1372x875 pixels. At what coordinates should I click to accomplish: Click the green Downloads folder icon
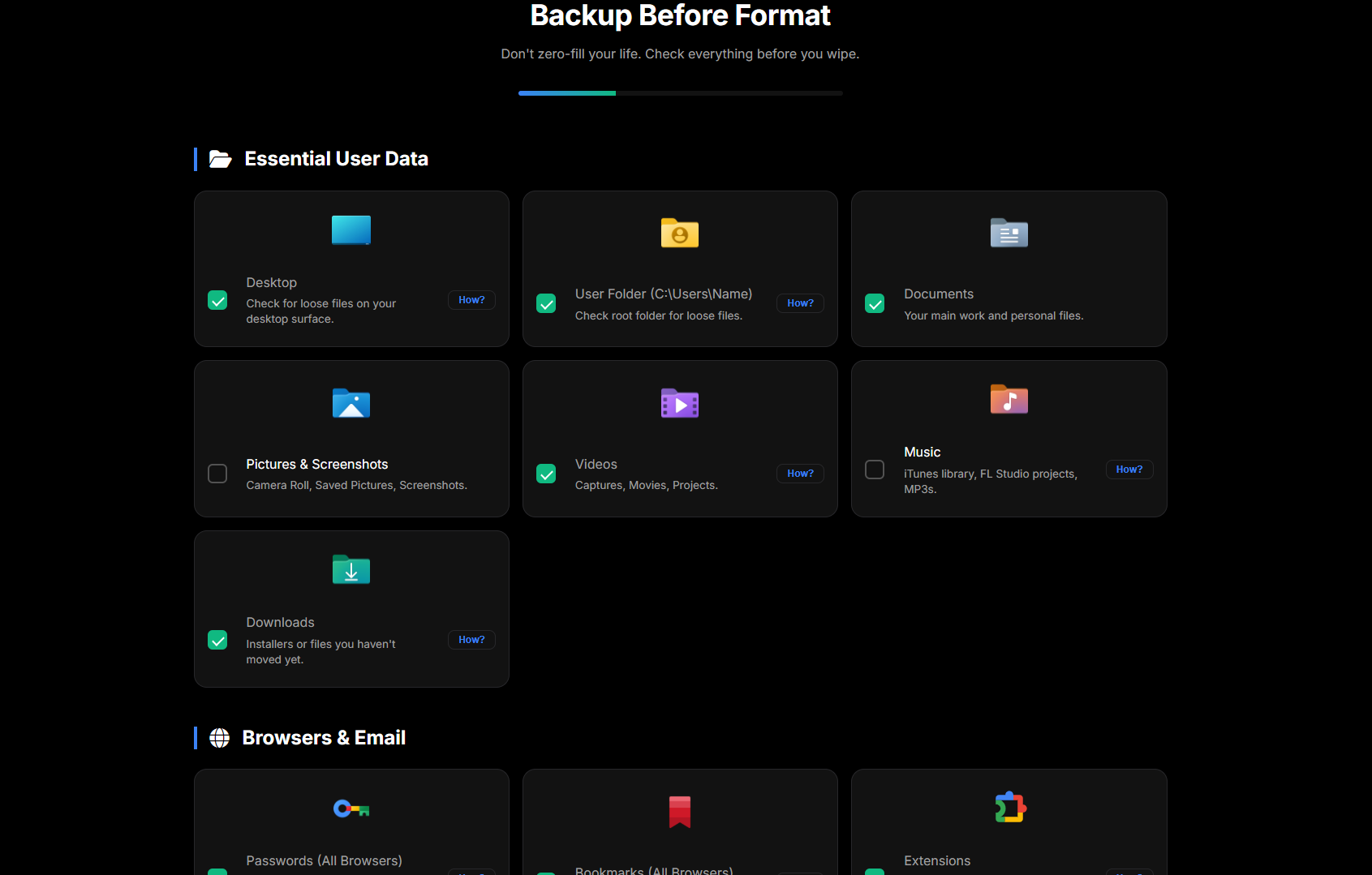click(351, 569)
